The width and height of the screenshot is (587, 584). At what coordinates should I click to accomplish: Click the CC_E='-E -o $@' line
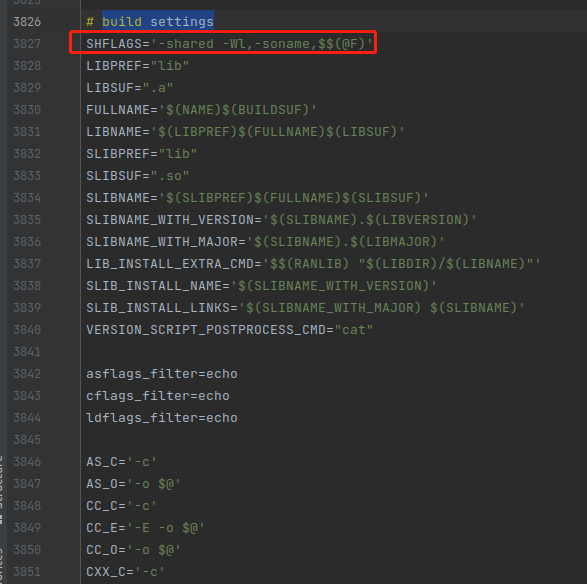145,528
